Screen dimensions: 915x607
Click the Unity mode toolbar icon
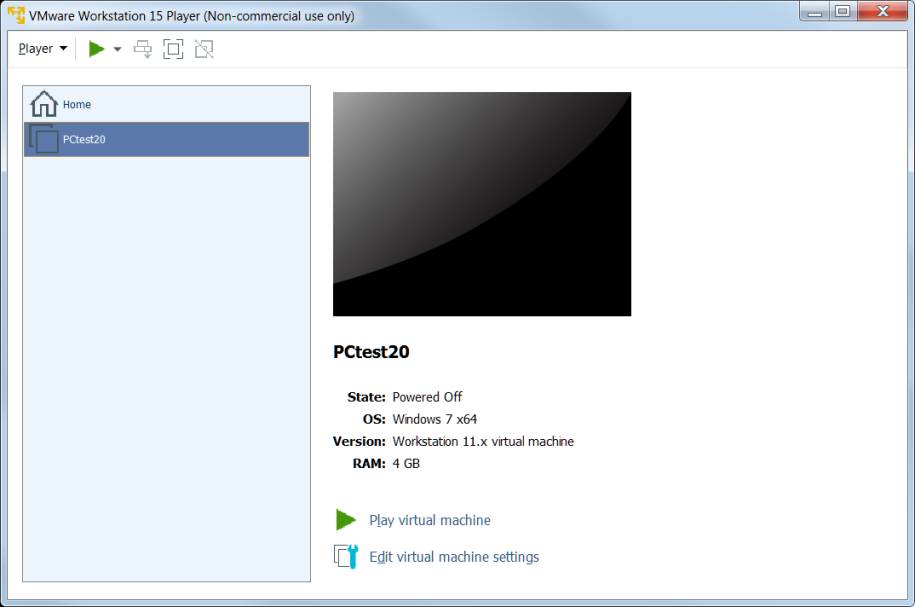point(204,49)
